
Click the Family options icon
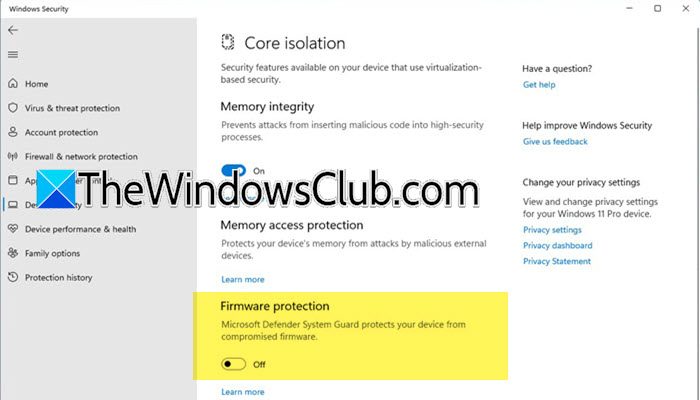click(x=12, y=253)
